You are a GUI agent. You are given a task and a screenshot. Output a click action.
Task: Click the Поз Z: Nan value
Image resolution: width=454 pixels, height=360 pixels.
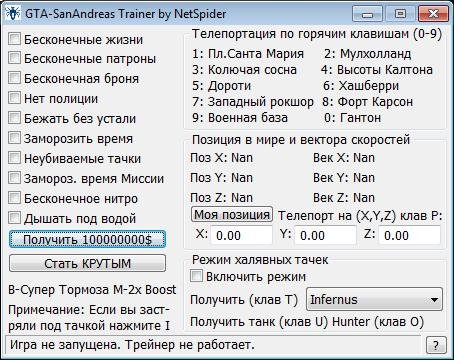[221, 198]
